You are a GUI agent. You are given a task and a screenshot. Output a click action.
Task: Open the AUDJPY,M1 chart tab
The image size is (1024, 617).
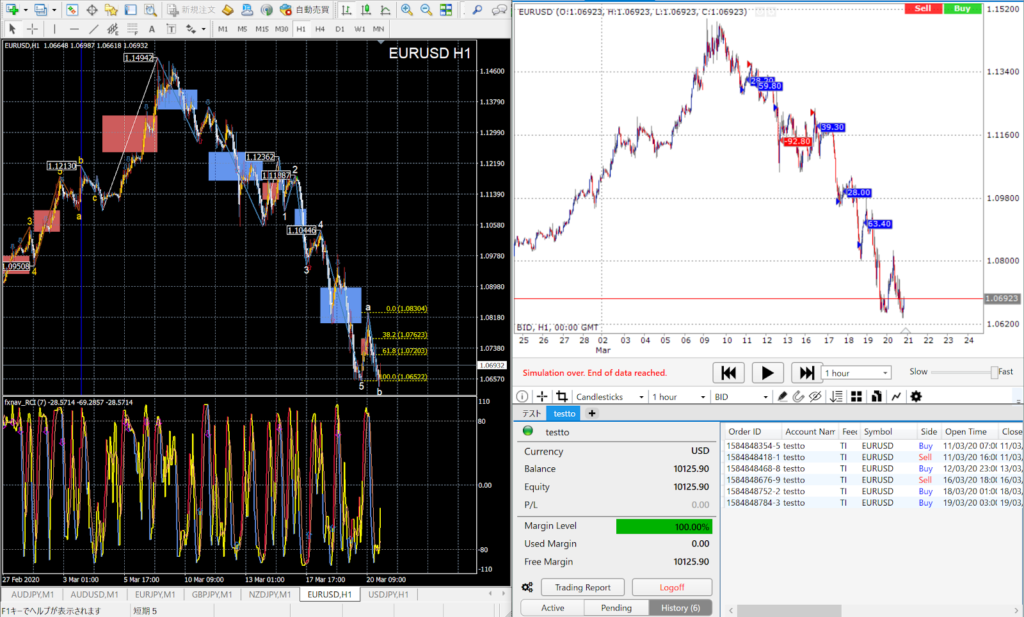[33, 594]
